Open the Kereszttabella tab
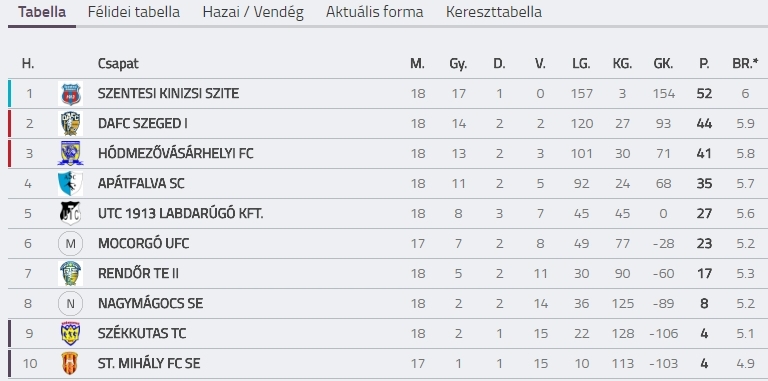 point(494,12)
